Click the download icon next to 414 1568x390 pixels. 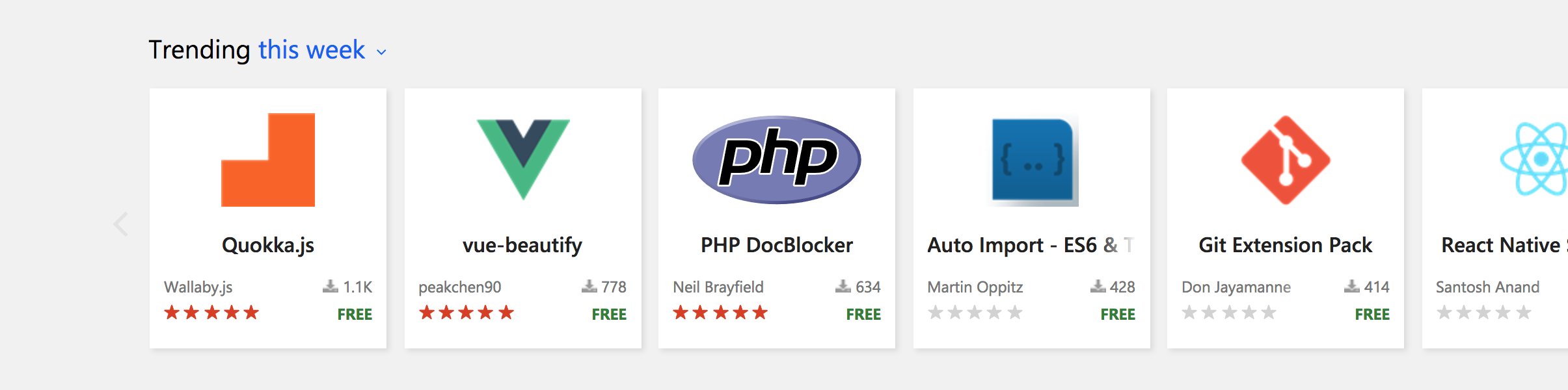click(x=1352, y=286)
